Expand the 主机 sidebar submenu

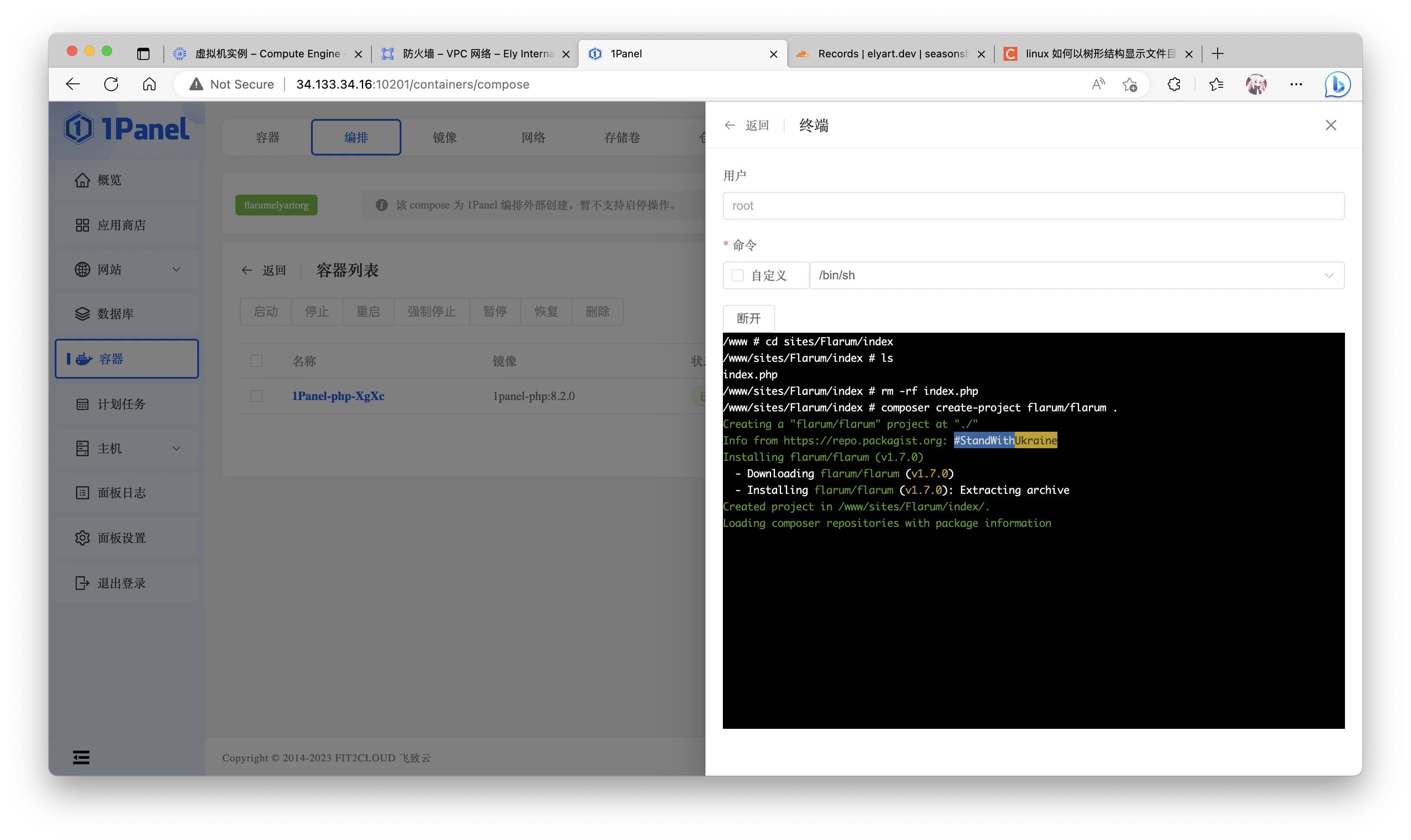pyautogui.click(x=176, y=448)
